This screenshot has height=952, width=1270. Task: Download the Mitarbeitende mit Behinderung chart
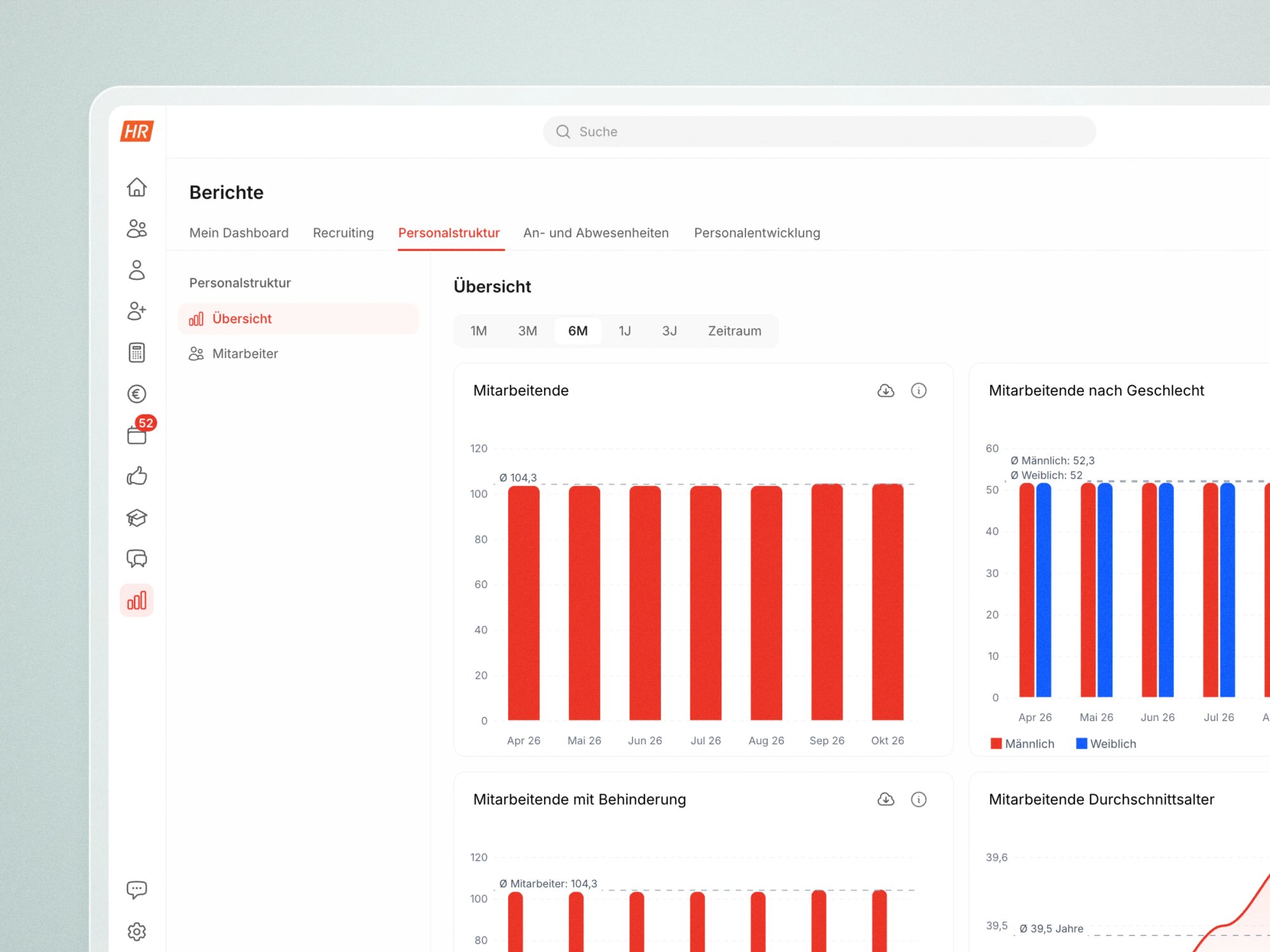pos(886,799)
